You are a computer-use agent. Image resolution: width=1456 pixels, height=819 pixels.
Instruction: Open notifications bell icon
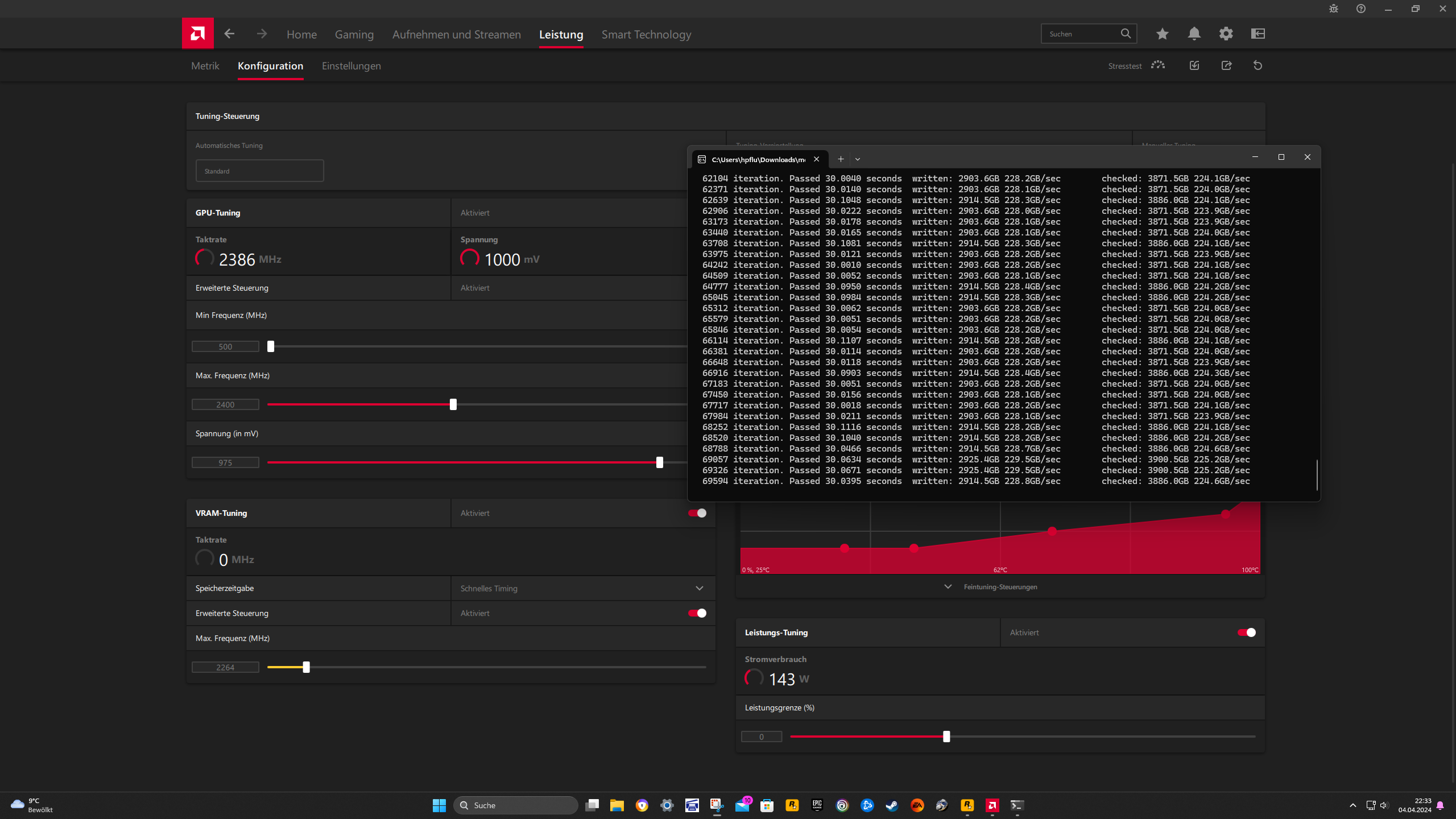tap(1194, 34)
